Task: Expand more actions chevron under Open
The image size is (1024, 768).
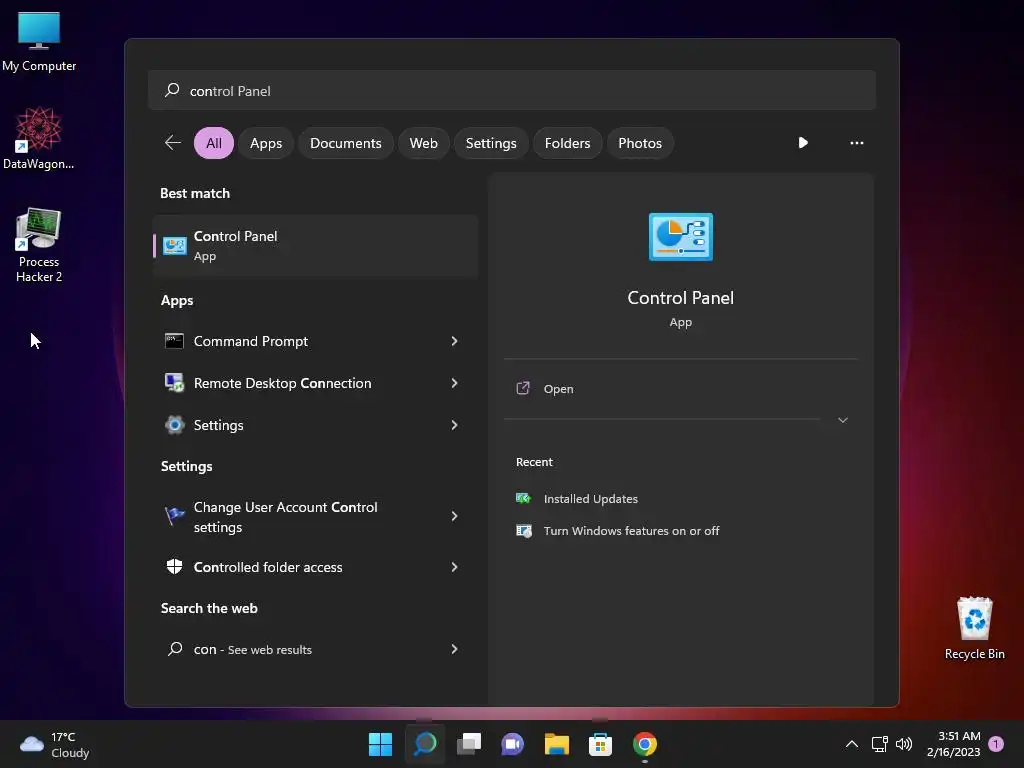Action: click(x=842, y=420)
